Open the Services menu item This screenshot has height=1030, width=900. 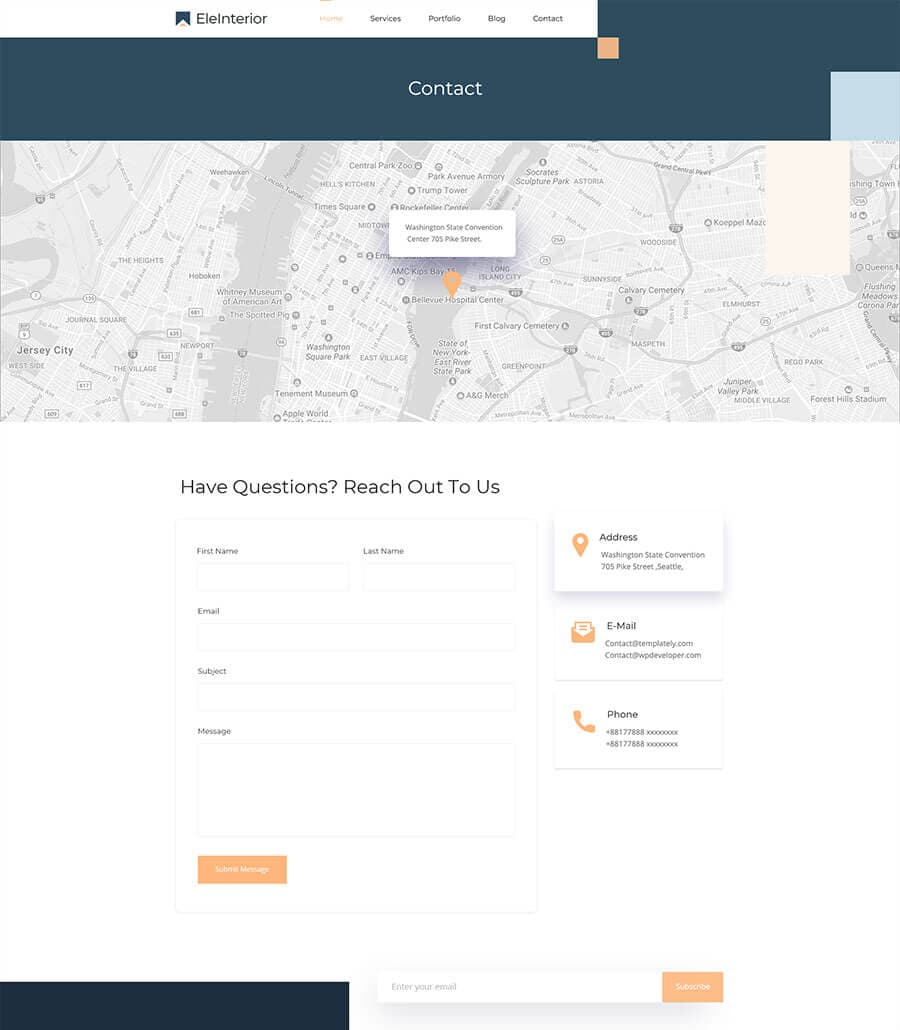coord(385,18)
